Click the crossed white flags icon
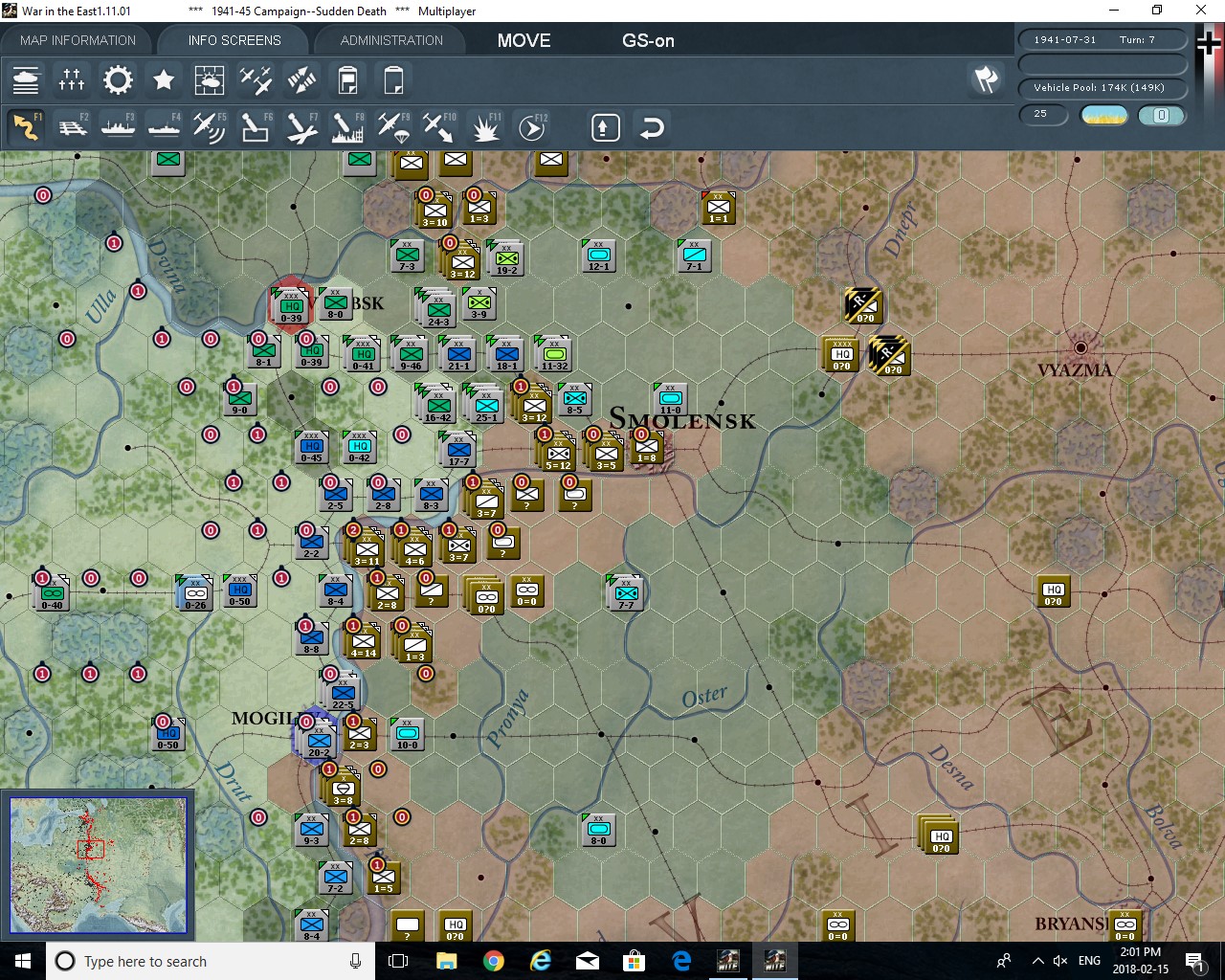 click(x=986, y=79)
